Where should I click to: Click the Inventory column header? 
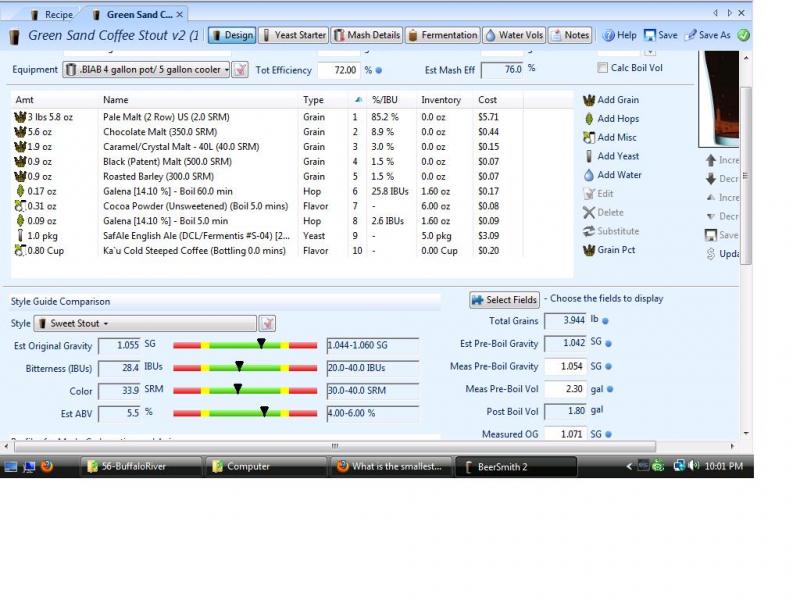444,100
